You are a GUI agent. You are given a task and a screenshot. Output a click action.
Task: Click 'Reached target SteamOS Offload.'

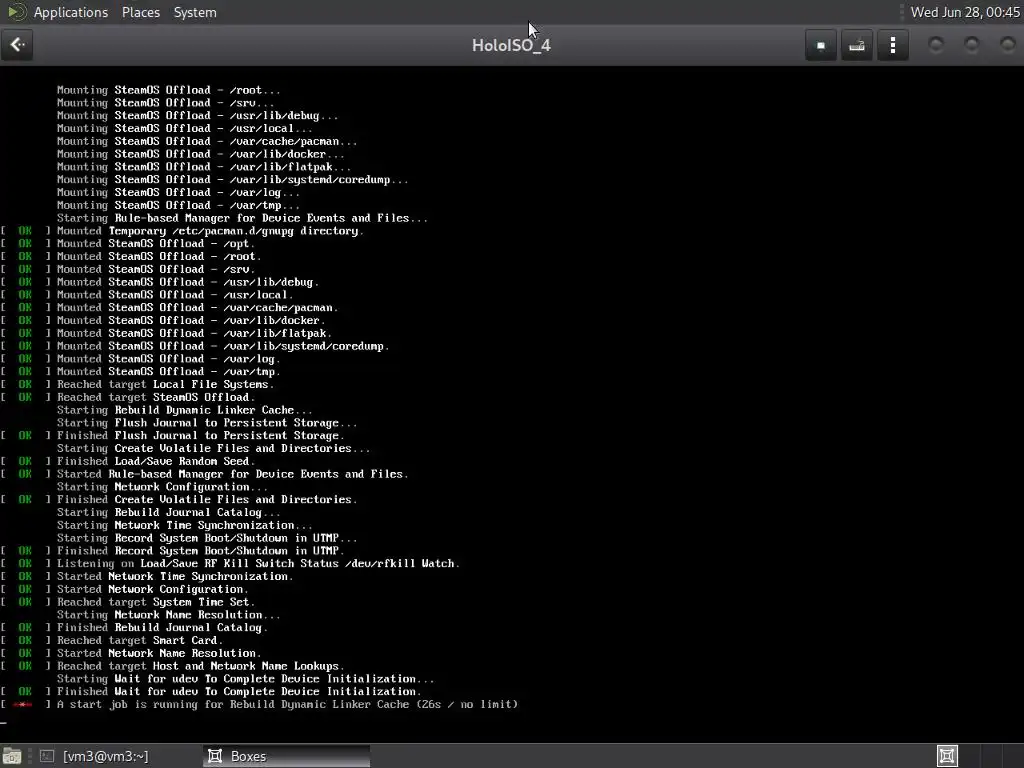pos(156,397)
